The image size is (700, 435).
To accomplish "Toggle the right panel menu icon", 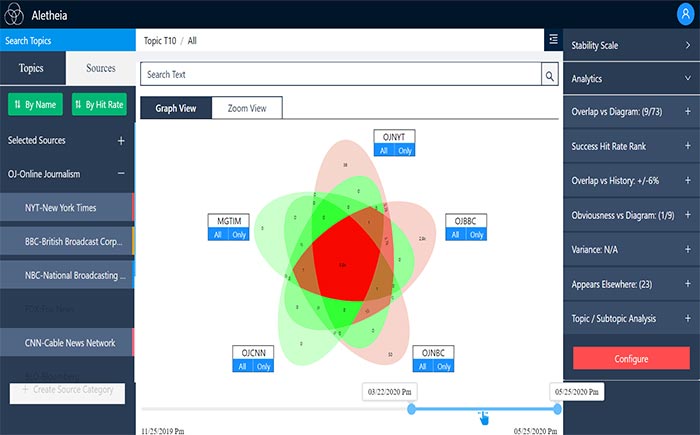I will (553, 40).
